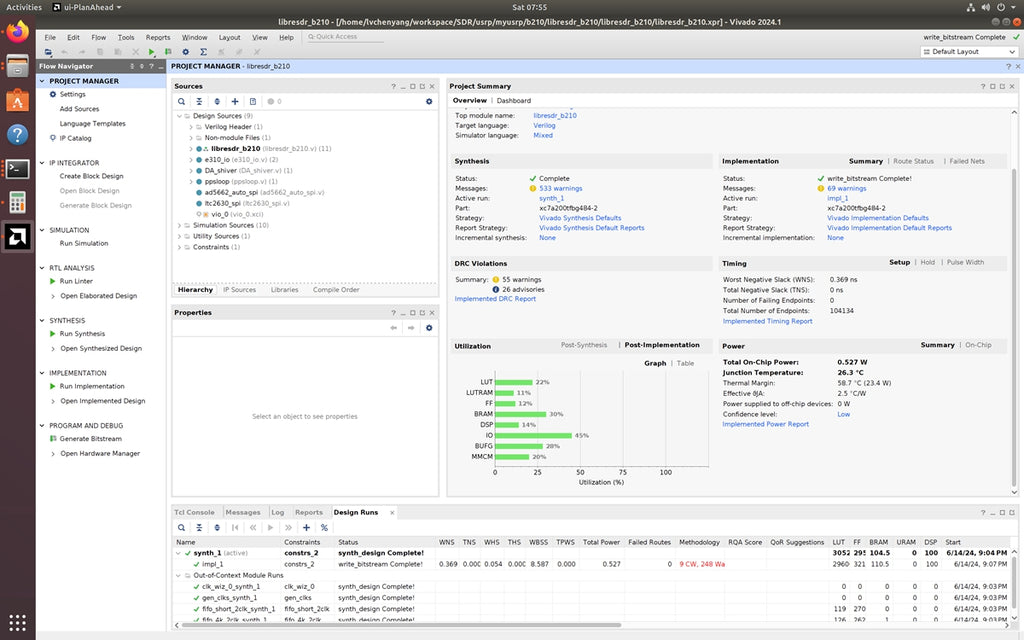Switch Project Summary to Dashboard
The height and width of the screenshot is (640, 1024).
click(x=513, y=101)
